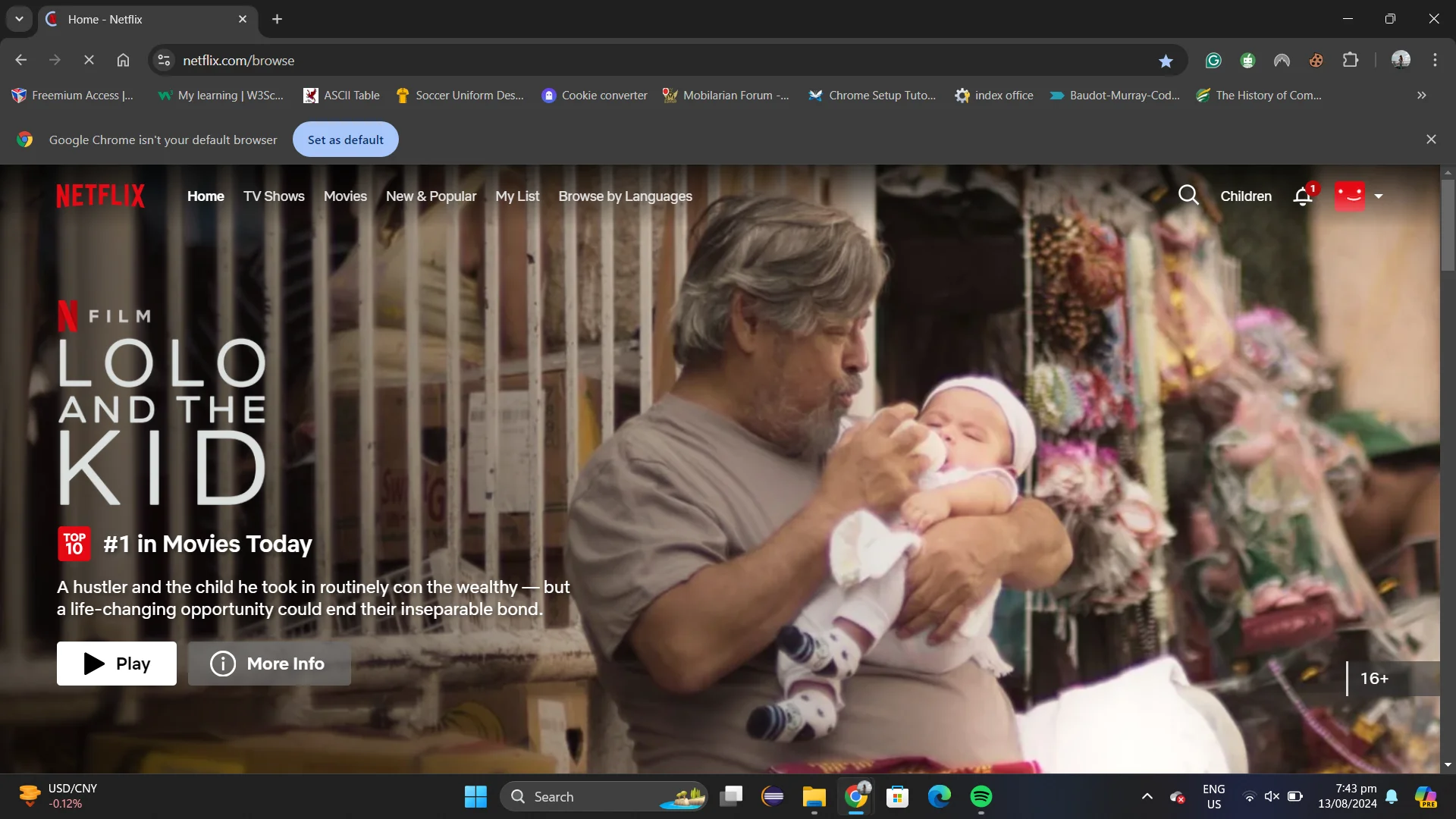Open the cookie extension icon
This screenshot has width=1456, height=819.
[x=1316, y=61]
